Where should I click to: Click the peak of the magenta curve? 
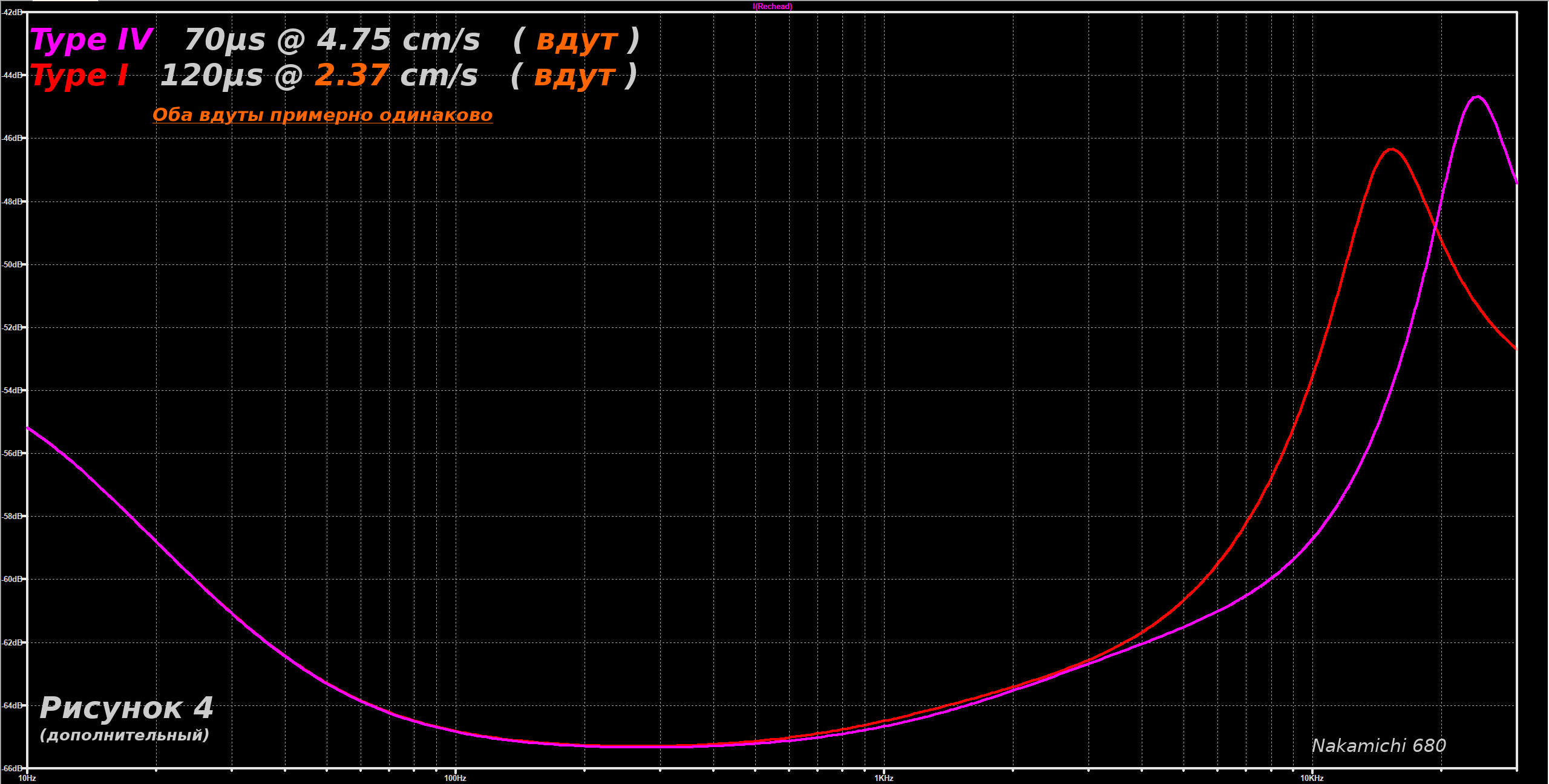tap(1478, 96)
